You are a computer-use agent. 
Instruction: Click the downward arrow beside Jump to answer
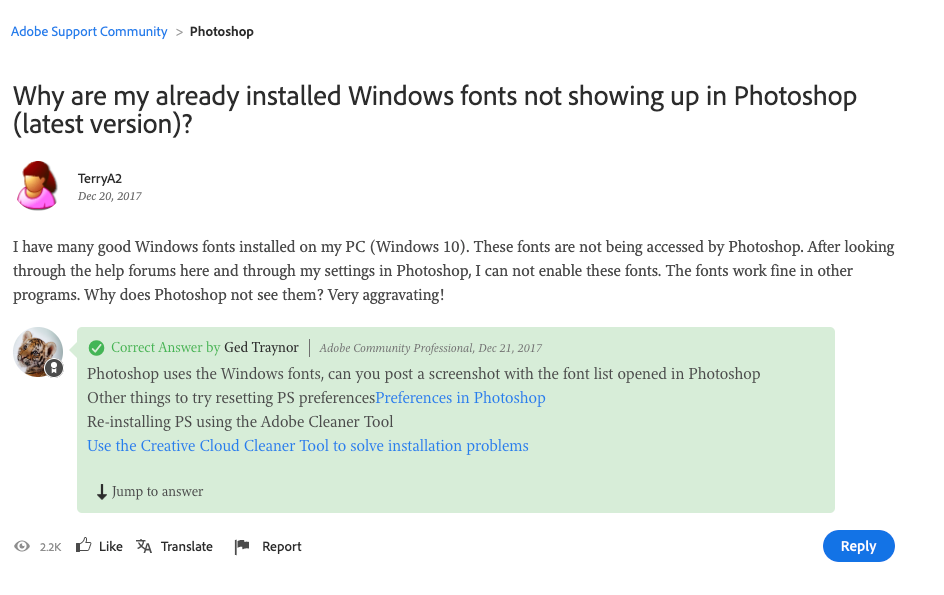point(103,491)
